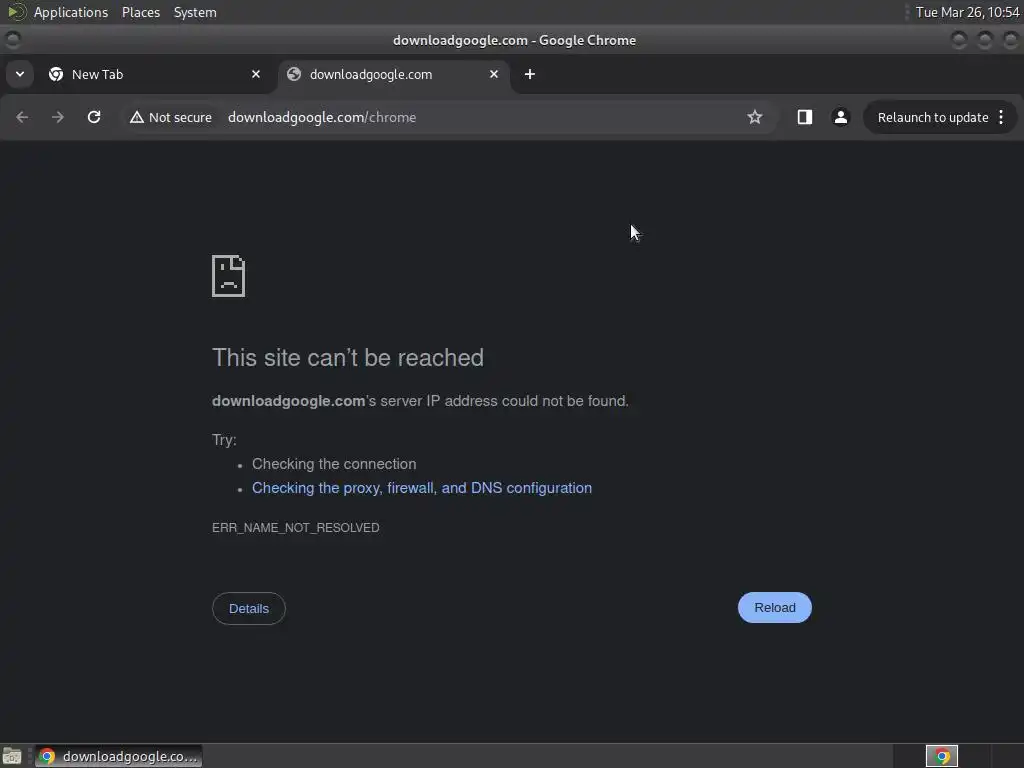
Task: Open the Chrome three-dot menu
Action: click(x=1001, y=118)
